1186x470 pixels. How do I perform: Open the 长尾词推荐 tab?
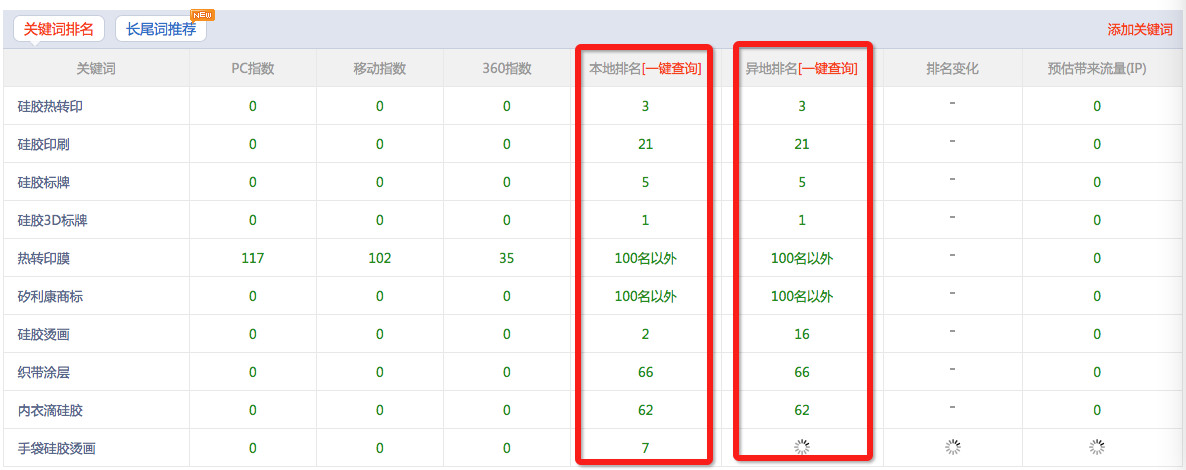tap(161, 29)
